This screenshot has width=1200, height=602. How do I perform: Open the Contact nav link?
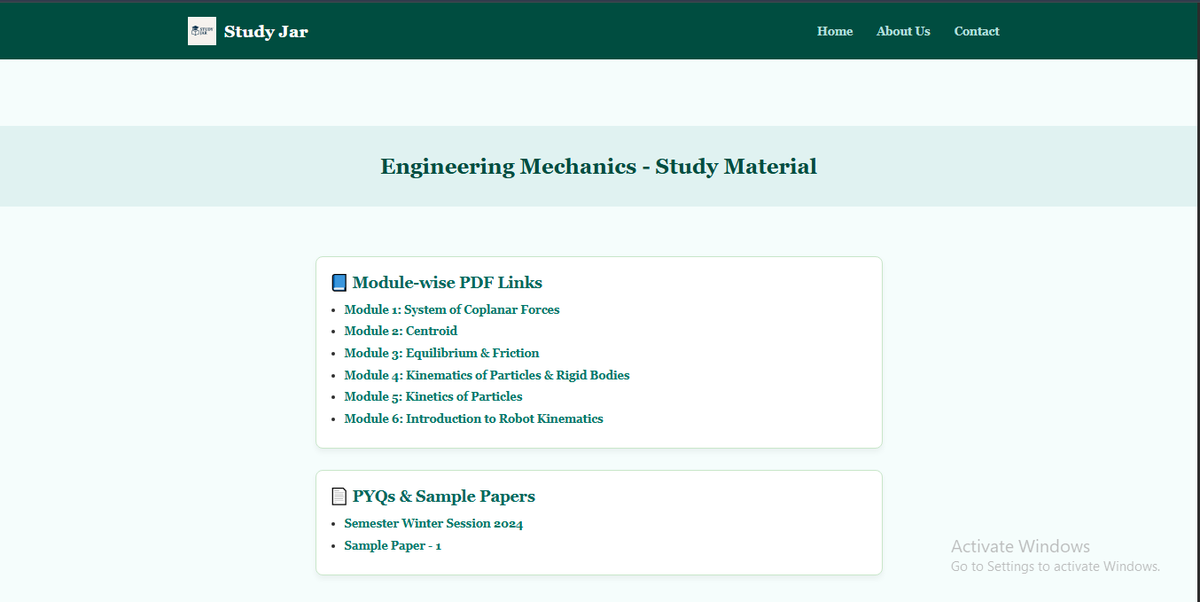point(977,31)
